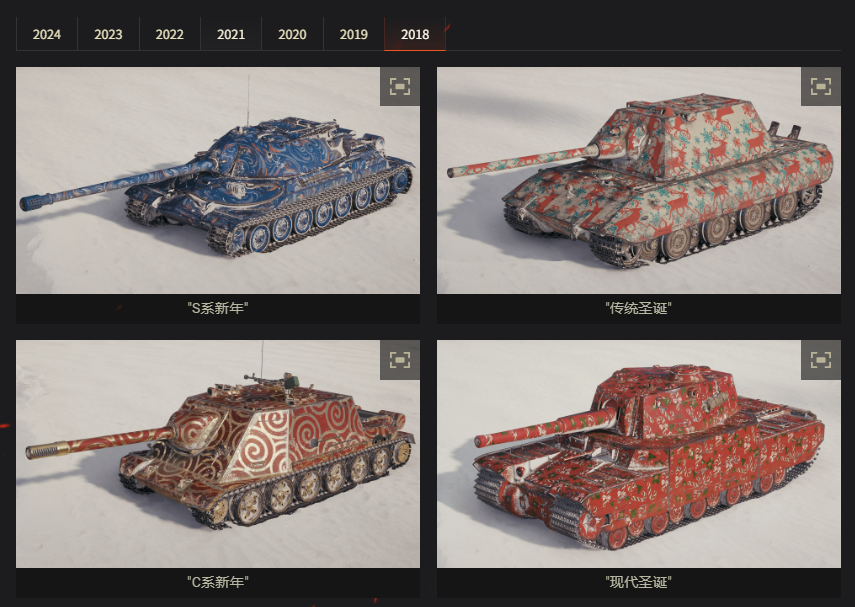Click the "传统圣诞" caption label
Screen dimensions: 855x607
tap(639, 308)
